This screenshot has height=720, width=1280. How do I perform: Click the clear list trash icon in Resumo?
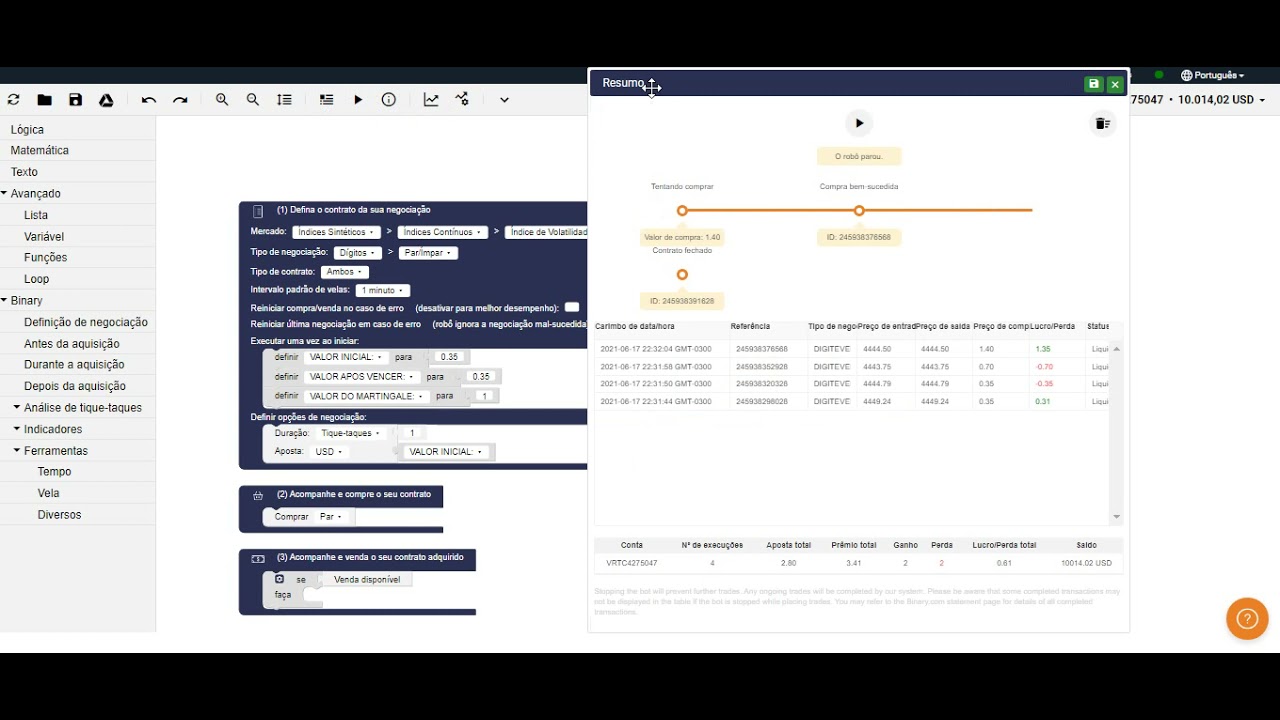[x=1102, y=123]
